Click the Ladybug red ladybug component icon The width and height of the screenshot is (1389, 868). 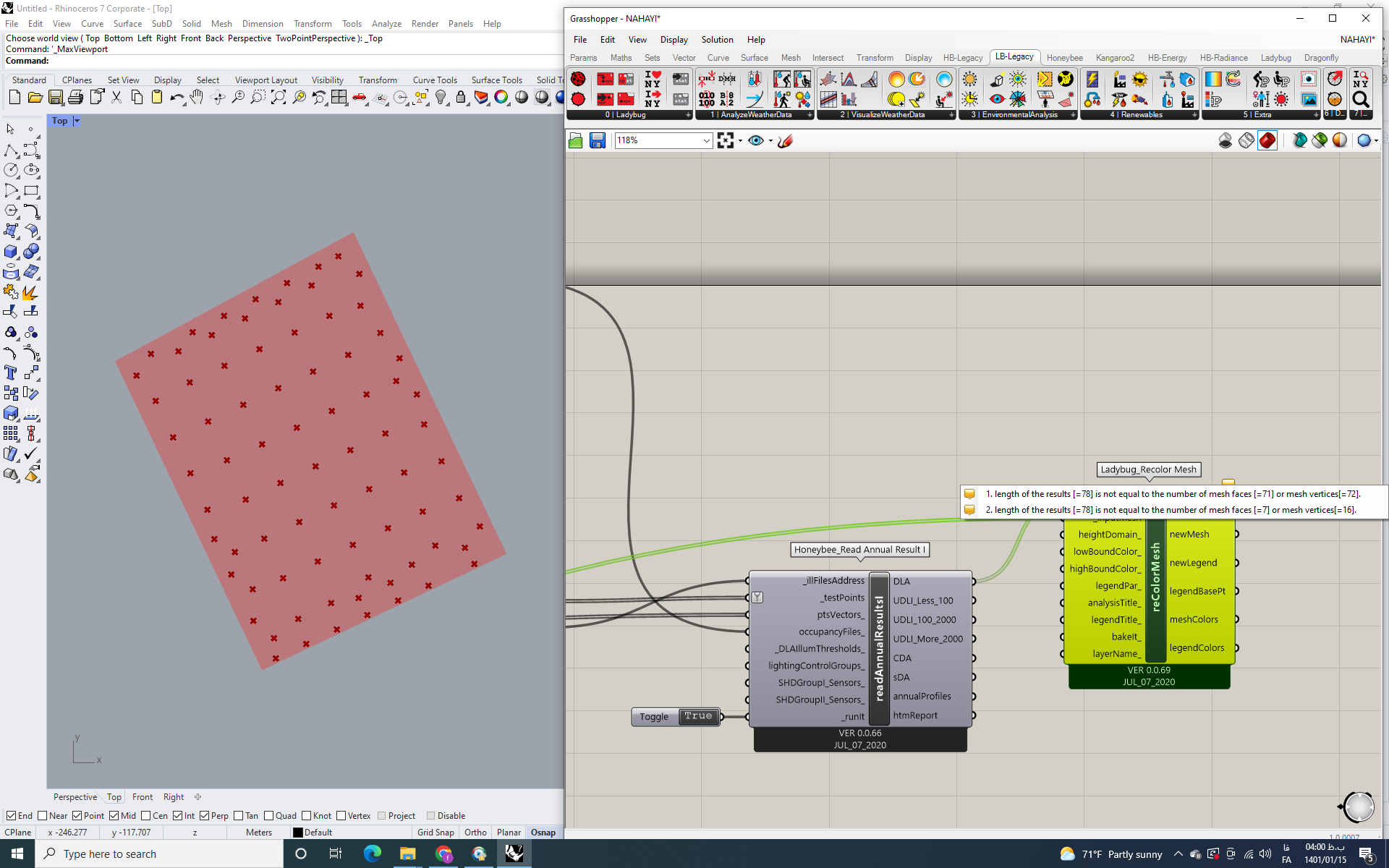578,79
